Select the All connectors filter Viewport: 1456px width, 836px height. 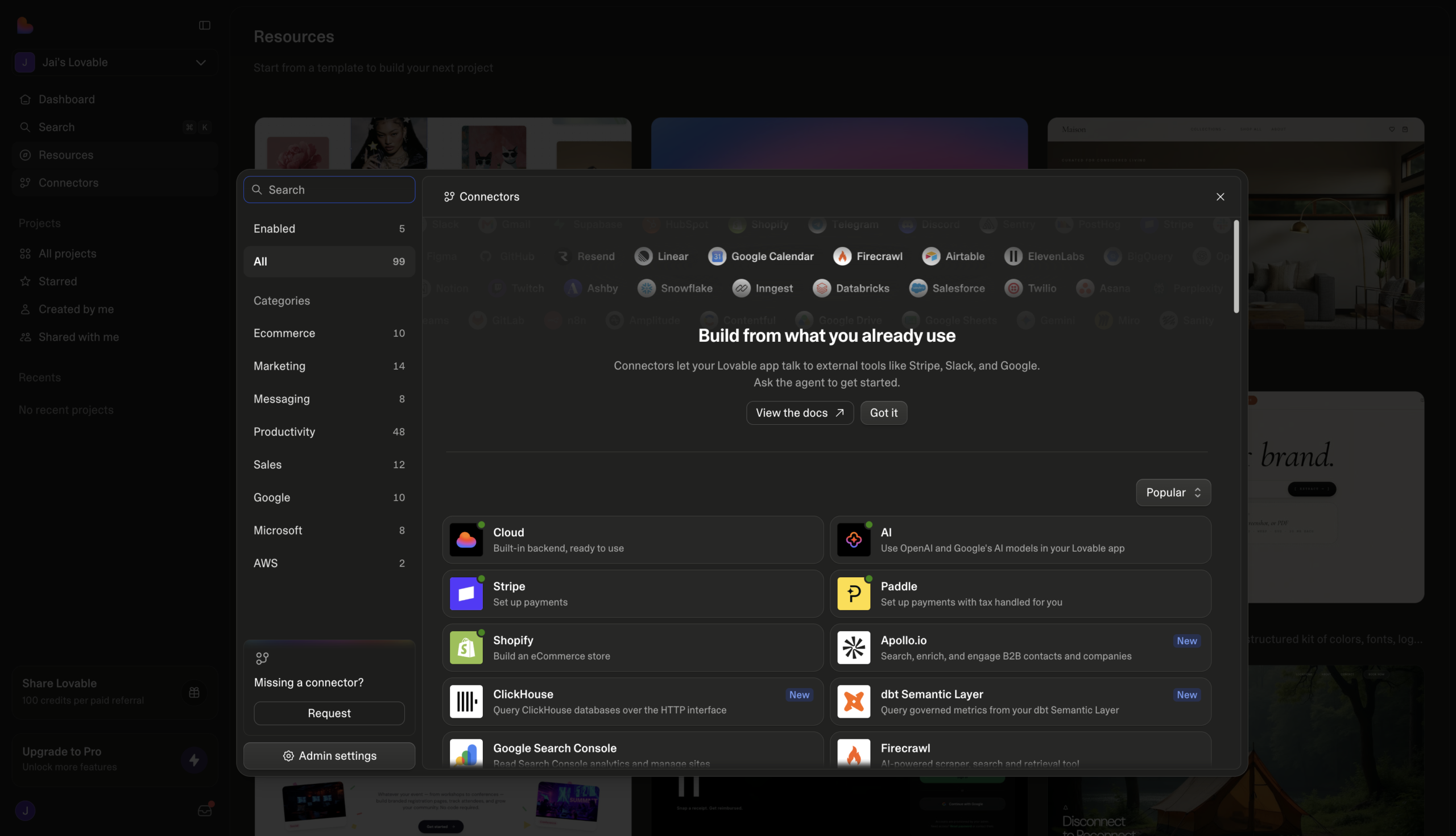click(329, 261)
